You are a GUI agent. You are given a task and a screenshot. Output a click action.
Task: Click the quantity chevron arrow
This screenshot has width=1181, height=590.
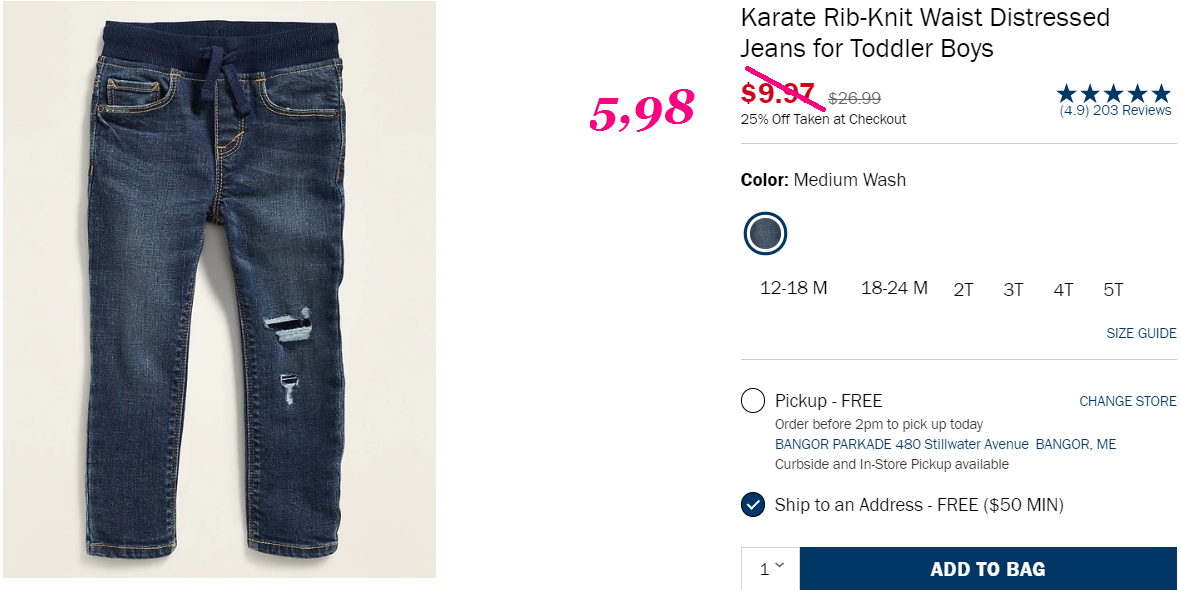779,565
